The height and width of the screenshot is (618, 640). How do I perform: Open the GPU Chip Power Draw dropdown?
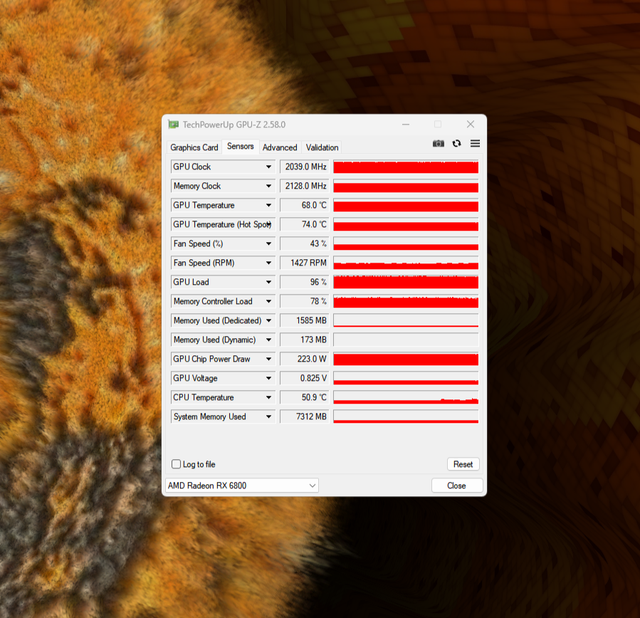point(269,359)
